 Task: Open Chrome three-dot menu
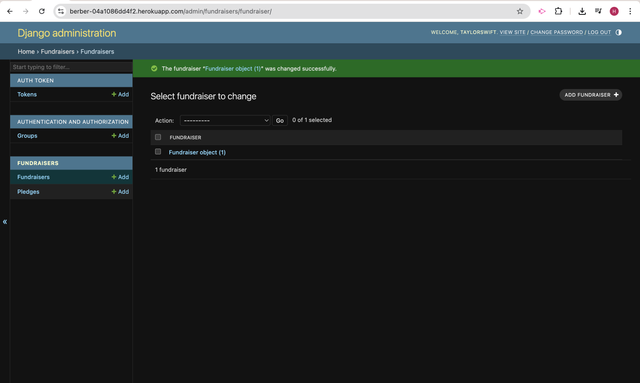(x=630, y=11)
